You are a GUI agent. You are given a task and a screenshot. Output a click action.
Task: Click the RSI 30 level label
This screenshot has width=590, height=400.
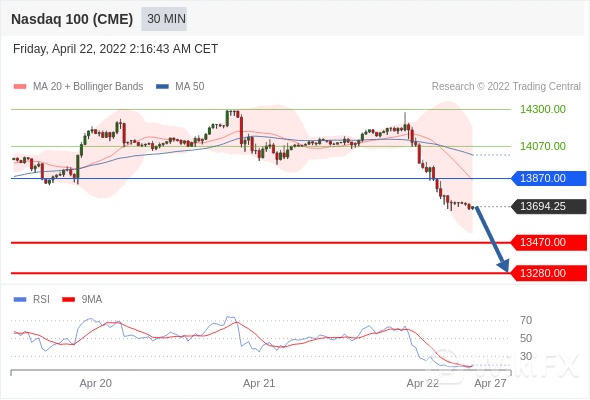(526, 356)
